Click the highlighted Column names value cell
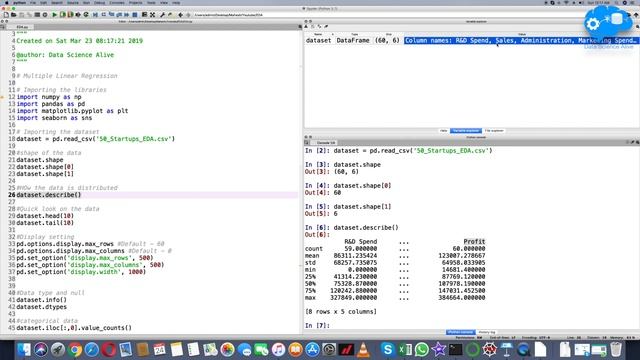This screenshot has width=640, height=360. click(521, 40)
